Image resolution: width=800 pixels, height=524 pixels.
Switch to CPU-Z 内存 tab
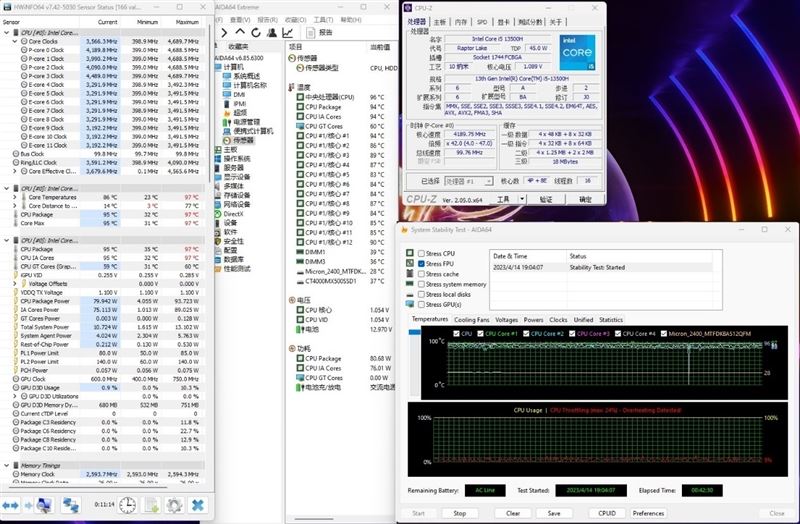(x=461, y=22)
